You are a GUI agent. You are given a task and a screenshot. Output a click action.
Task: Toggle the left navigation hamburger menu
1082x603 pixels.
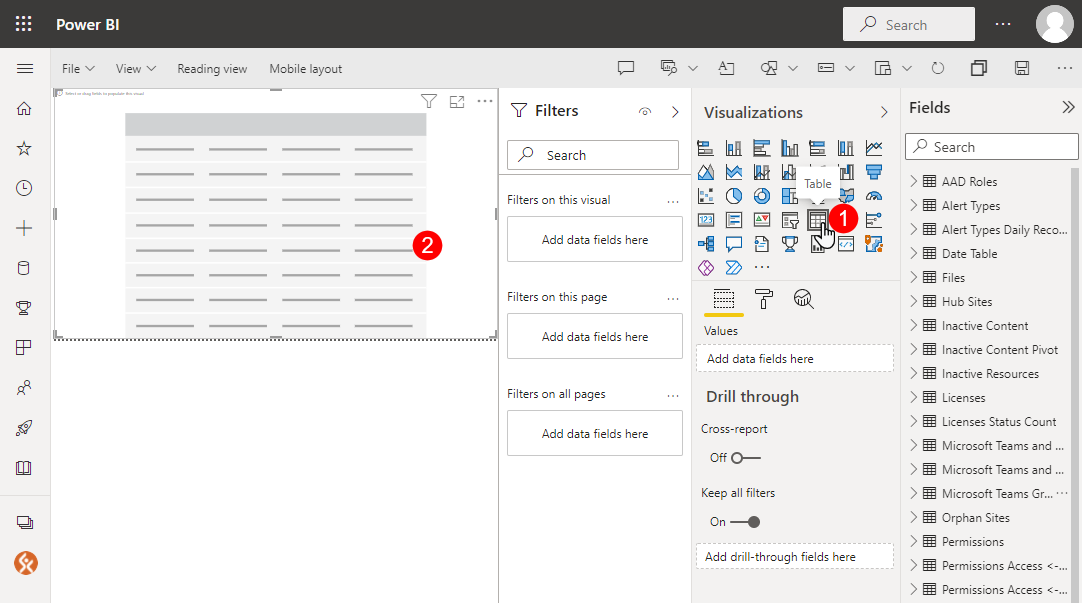click(x=25, y=68)
